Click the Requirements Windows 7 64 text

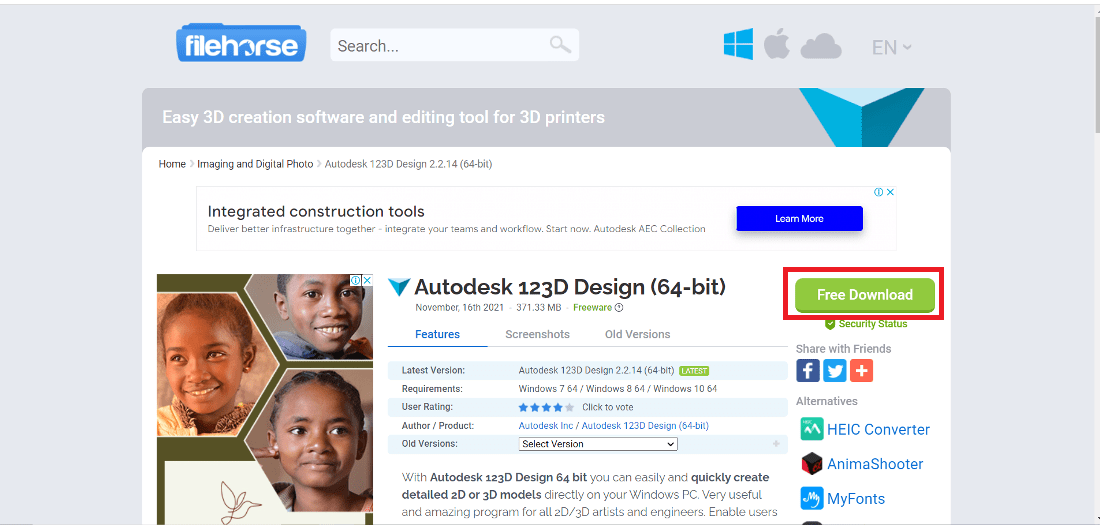tap(617, 388)
